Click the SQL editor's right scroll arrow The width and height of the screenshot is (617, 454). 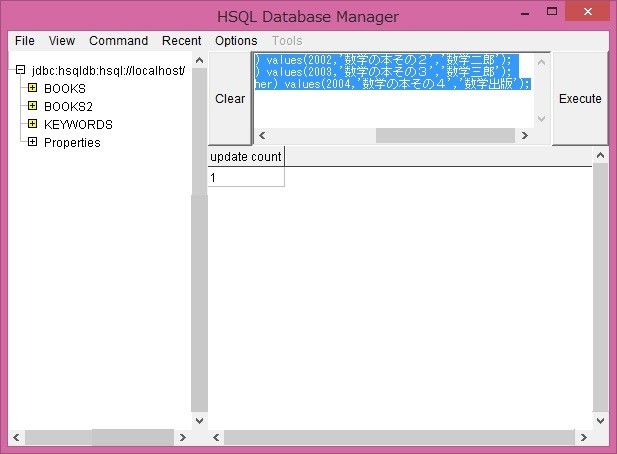[525, 136]
